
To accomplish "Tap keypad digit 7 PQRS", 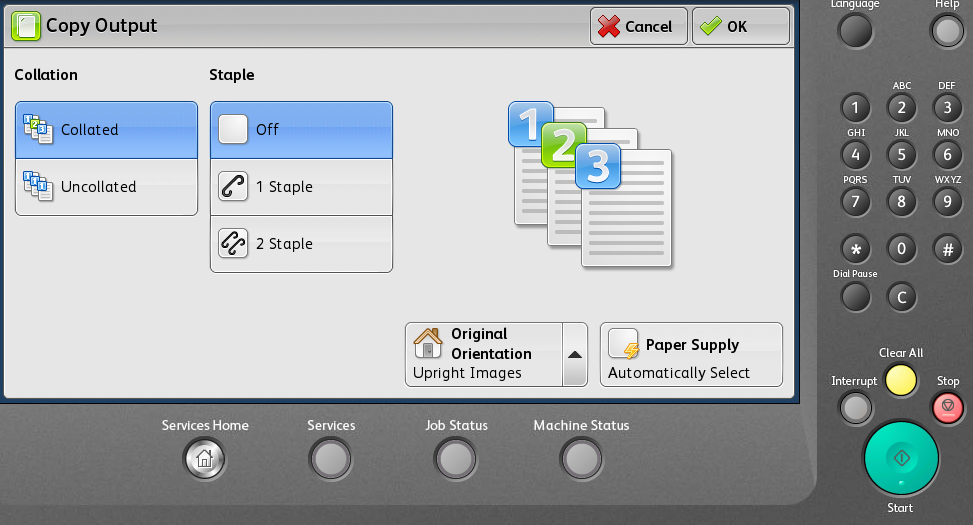I will [x=855, y=202].
